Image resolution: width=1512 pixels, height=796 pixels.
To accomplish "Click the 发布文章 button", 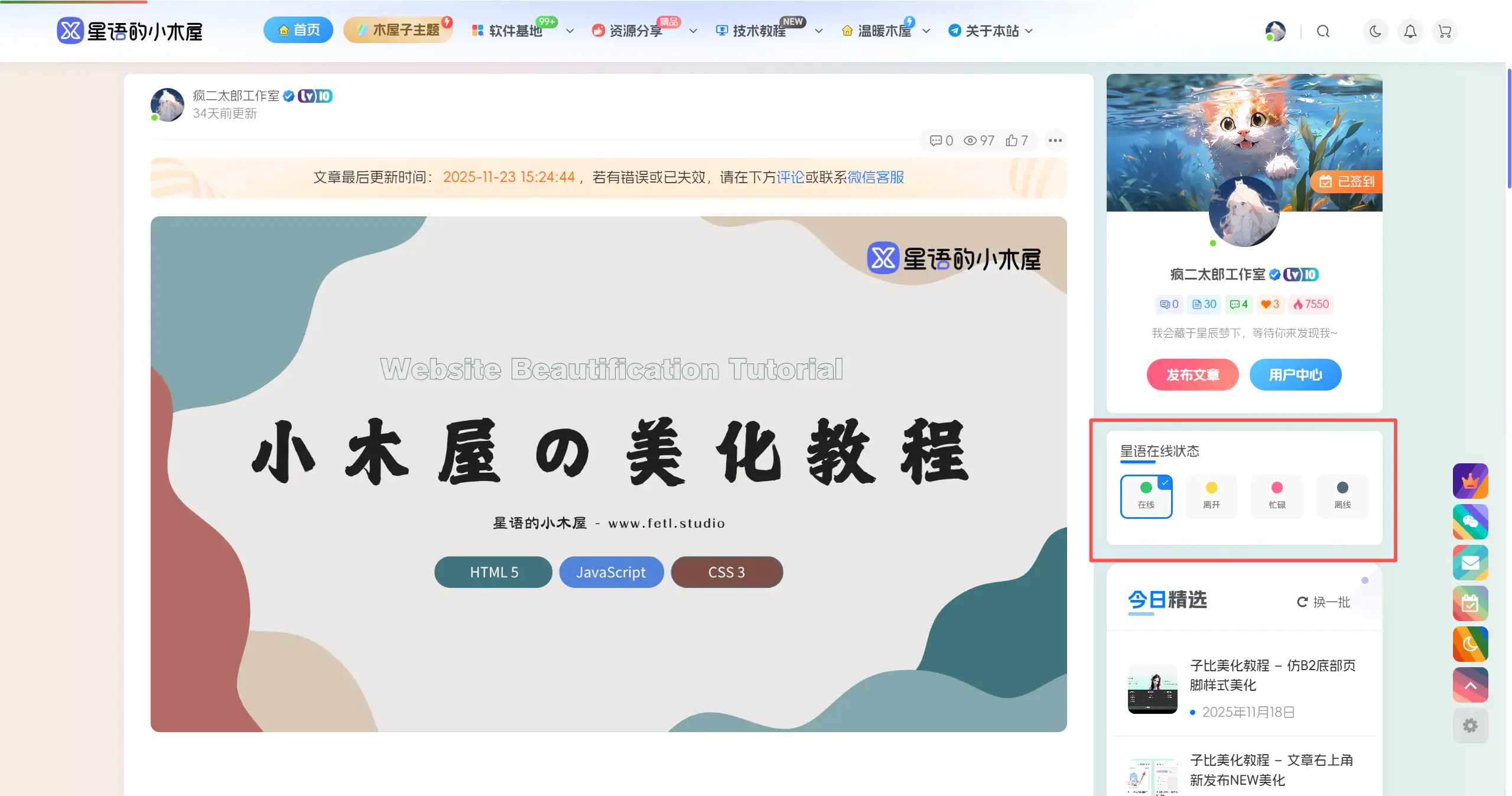I will (x=1192, y=375).
